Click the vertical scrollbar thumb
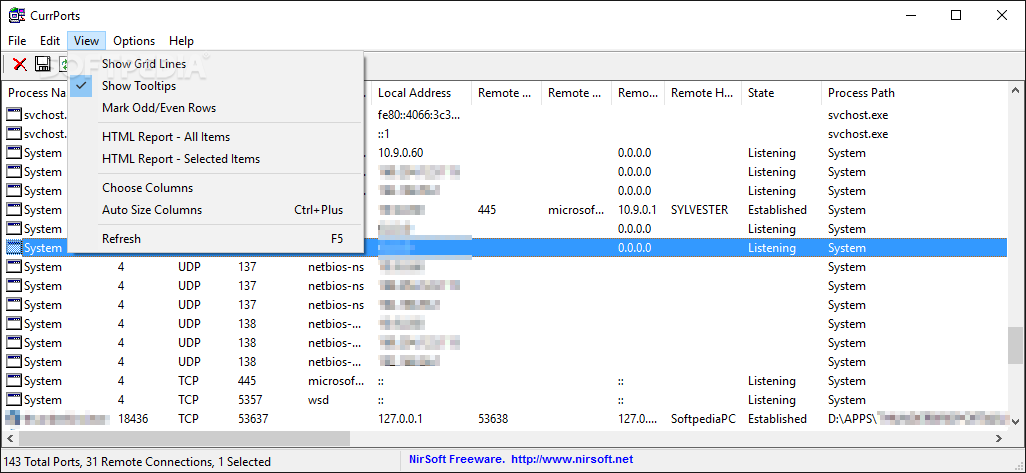Image resolution: width=1026 pixels, height=473 pixels. pos(1015,344)
